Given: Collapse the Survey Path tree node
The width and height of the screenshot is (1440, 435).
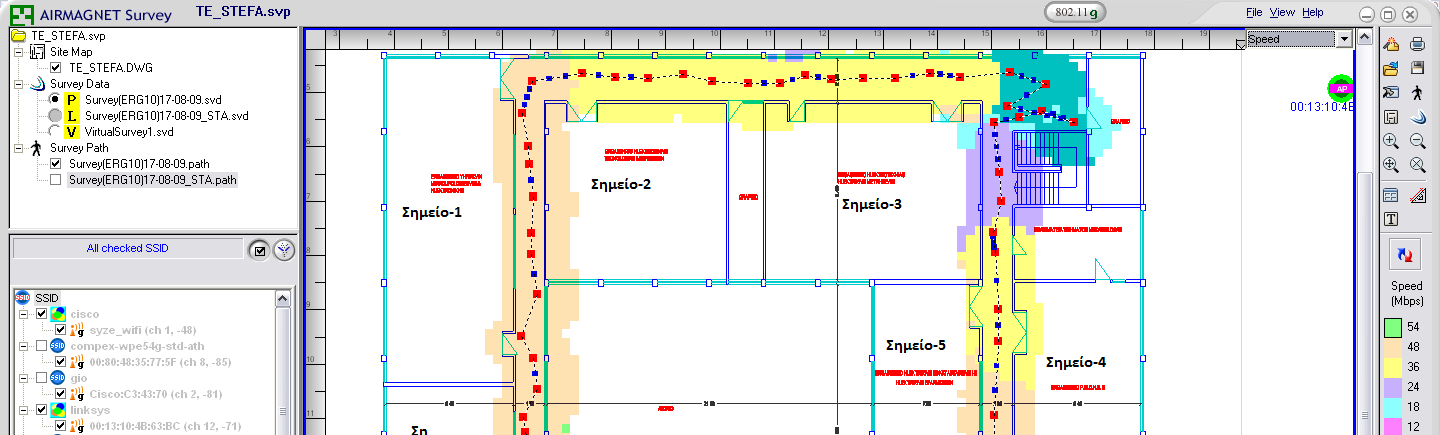Looking at the screenshot, I should [20, 148].
